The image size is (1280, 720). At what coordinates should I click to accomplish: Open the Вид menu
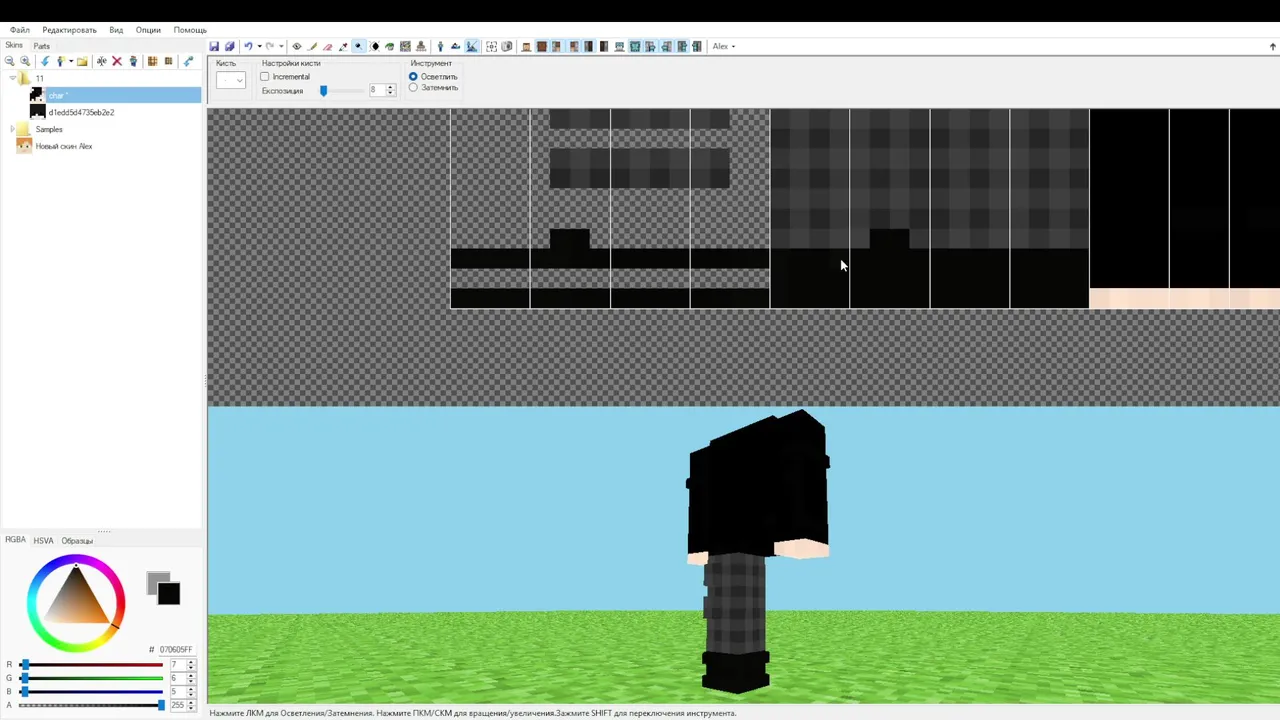116,30
